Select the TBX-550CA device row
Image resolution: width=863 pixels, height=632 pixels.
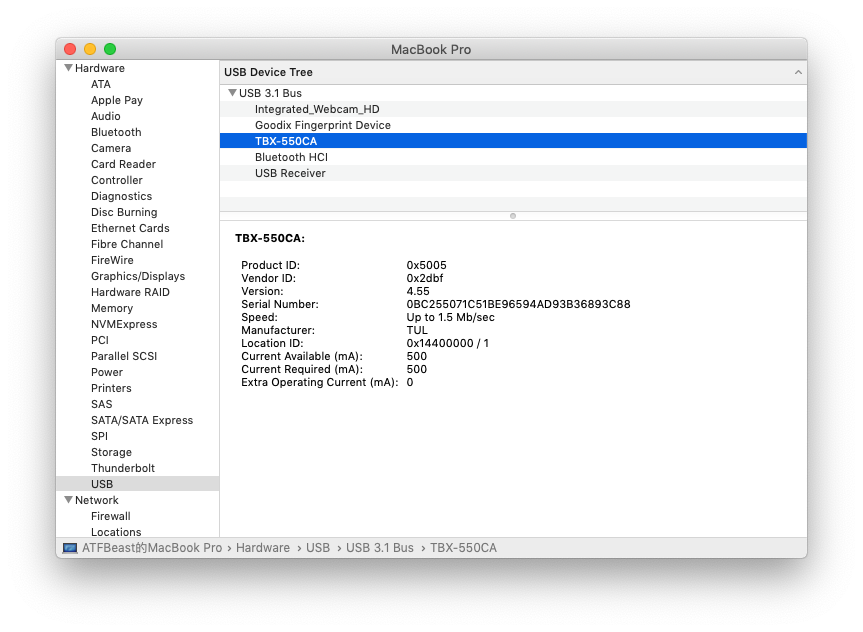point(513,141)
